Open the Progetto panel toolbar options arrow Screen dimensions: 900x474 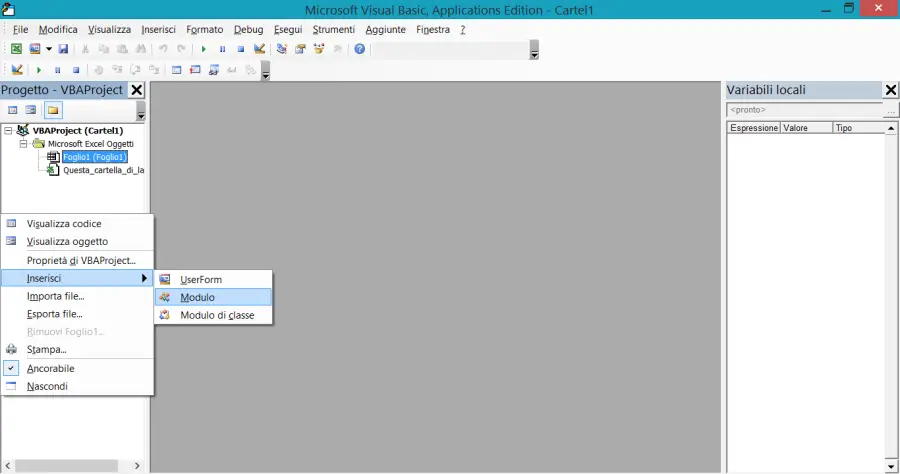(x=141, y=111)
